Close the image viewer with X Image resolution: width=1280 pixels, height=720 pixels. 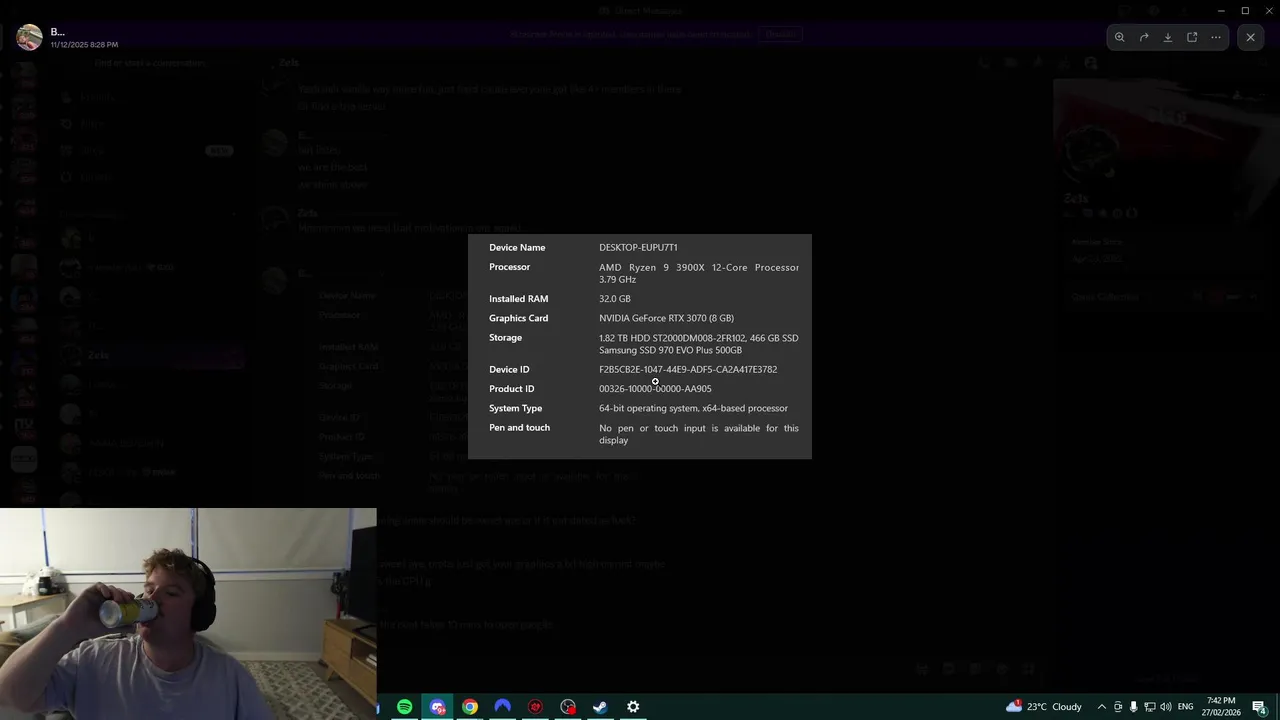pyautogui.click(x=1250, y=37)
